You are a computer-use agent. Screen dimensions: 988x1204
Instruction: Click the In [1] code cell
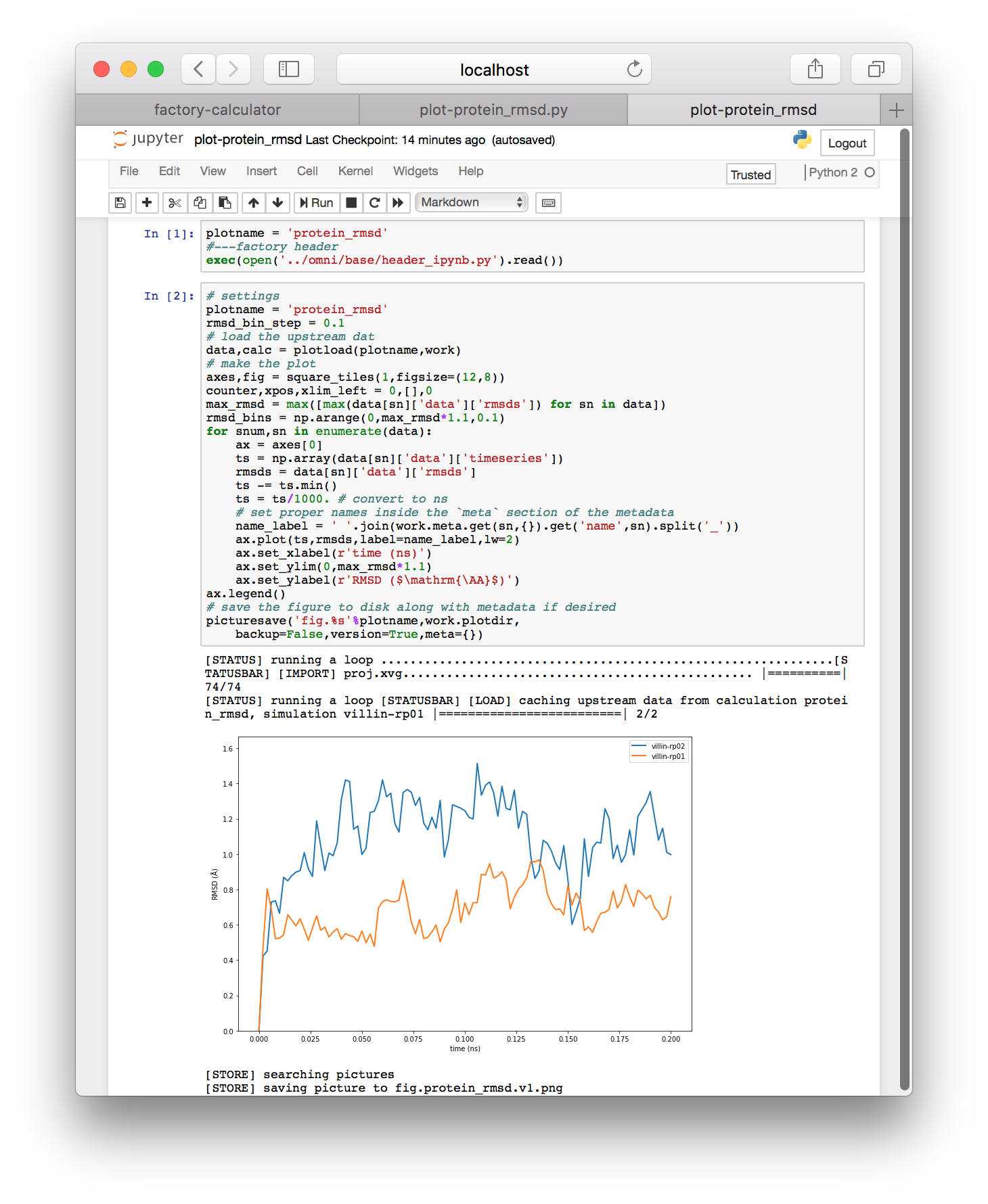[533, 246]
